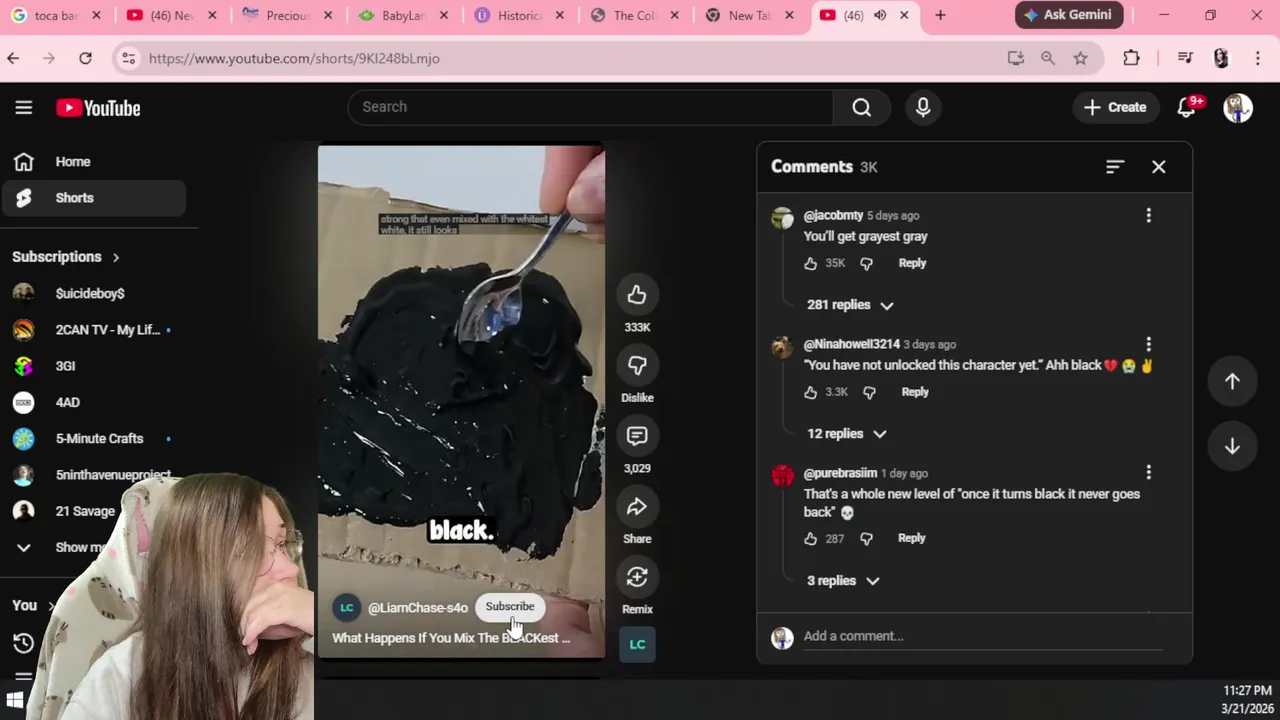Screen dimensions: 1280x720
Task: Click the Add a comment field
Action: tap(983, 637)
